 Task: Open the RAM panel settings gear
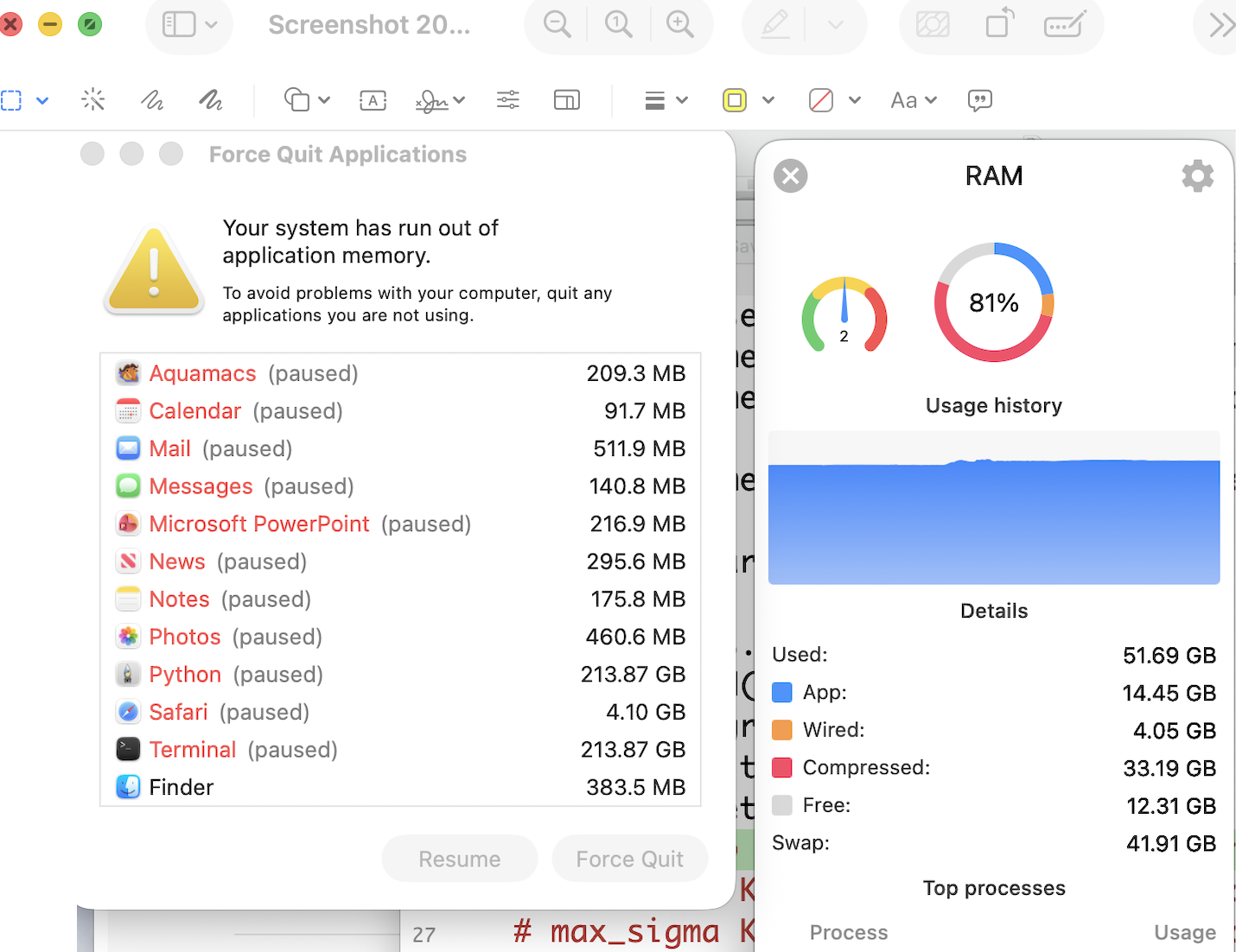point(1198,176)
